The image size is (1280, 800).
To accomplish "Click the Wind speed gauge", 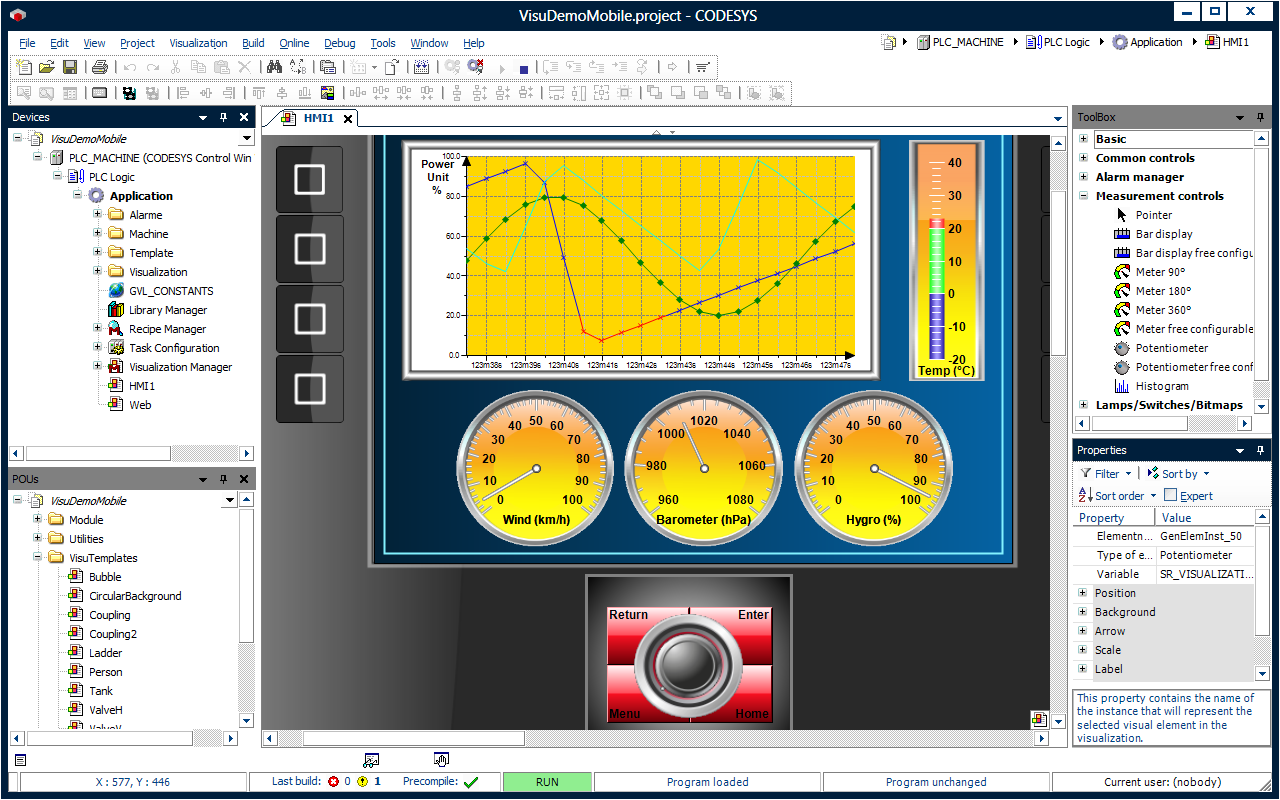I will (535, 467).
